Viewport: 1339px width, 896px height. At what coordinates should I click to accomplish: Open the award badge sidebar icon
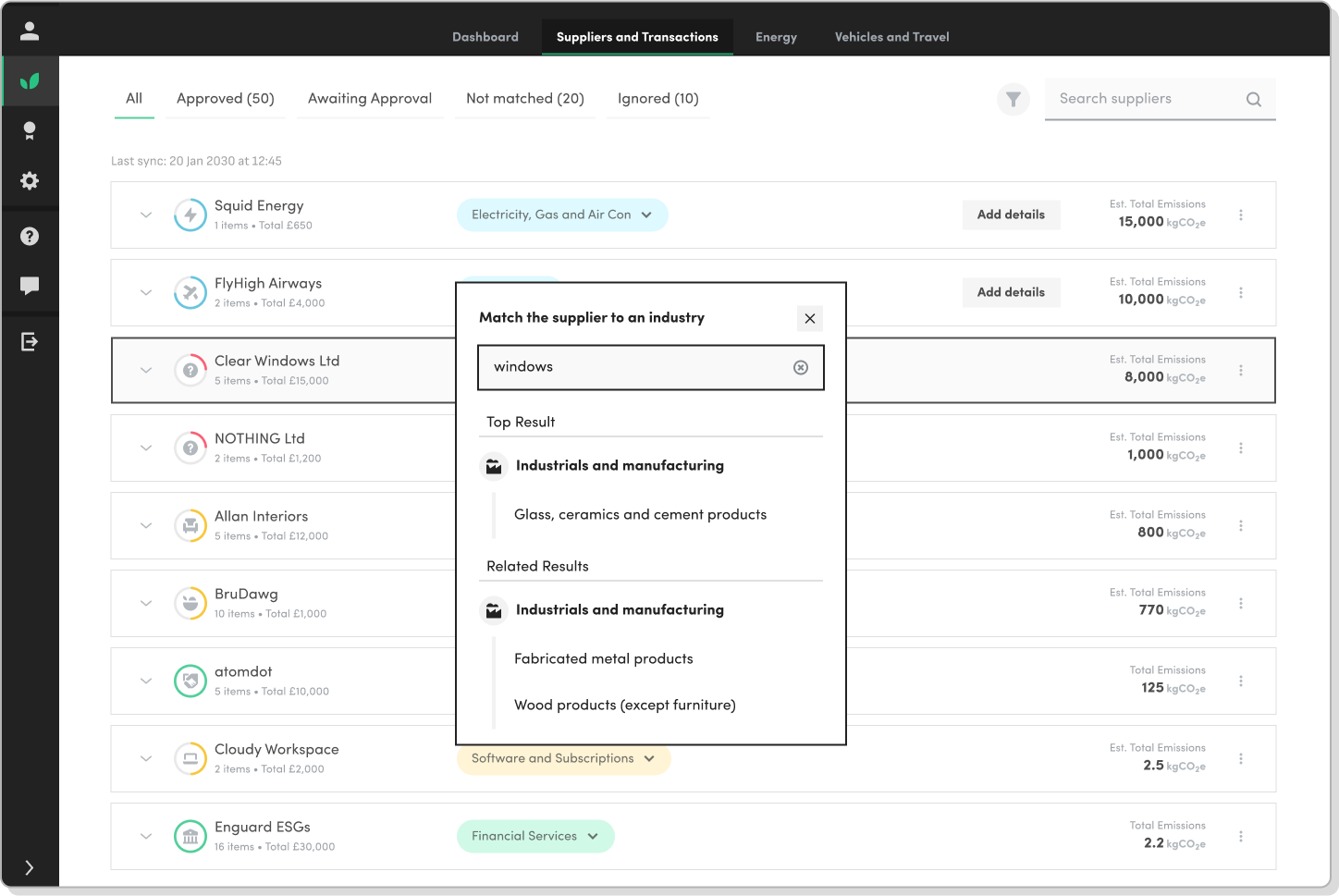point(30,131)
